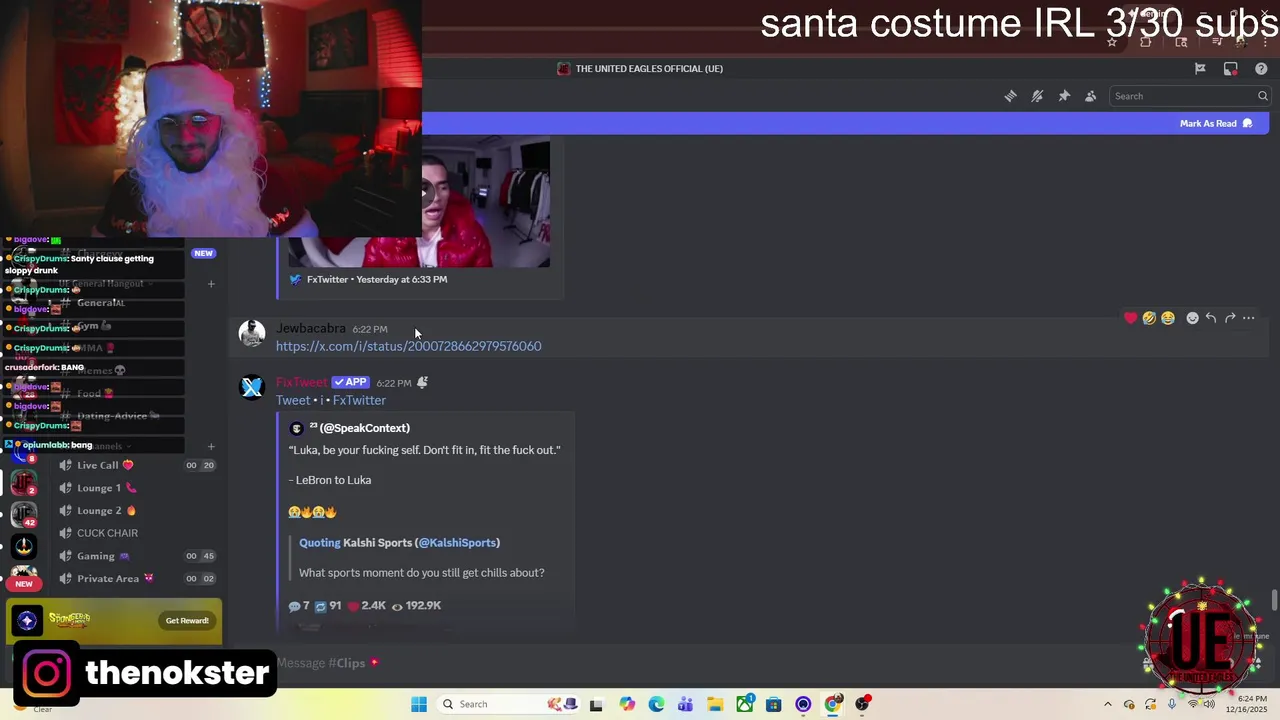The image size is (1280, 720).
Task: Open the server icon with badge 42
Action: pyautogui.click(x=23, y=515)
